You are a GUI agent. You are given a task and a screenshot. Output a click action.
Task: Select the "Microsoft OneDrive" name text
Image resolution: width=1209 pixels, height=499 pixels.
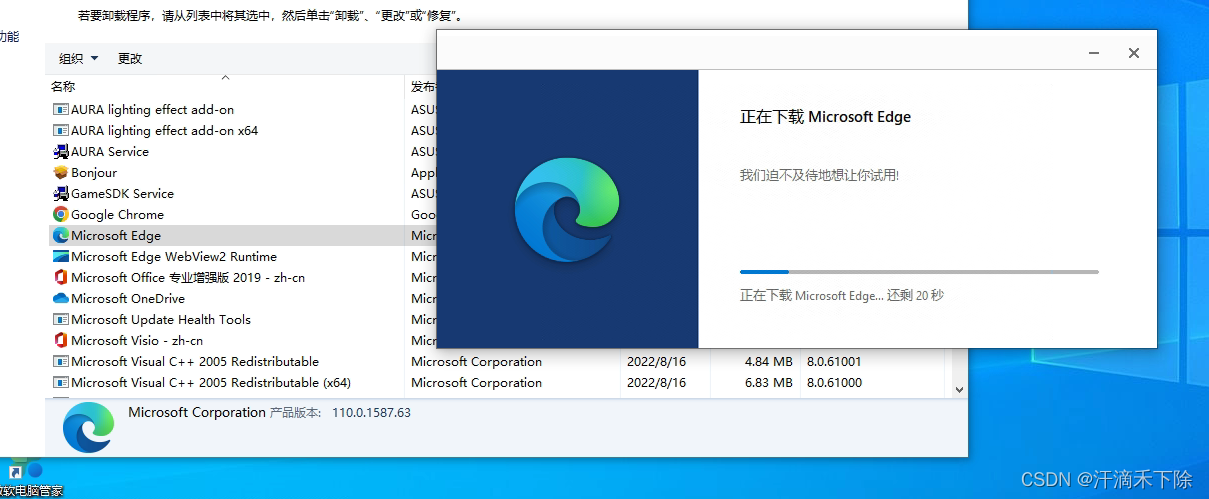coord(128,299)
